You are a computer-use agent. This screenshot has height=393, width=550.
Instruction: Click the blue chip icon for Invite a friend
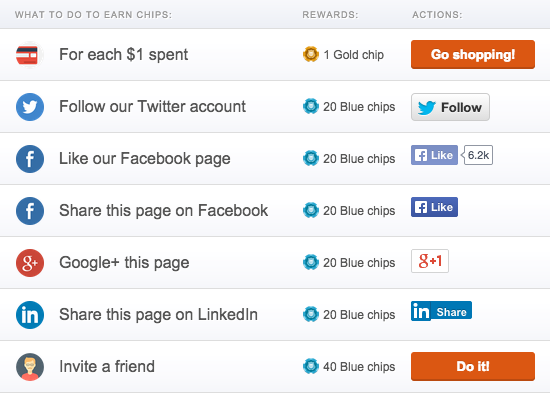311,366
